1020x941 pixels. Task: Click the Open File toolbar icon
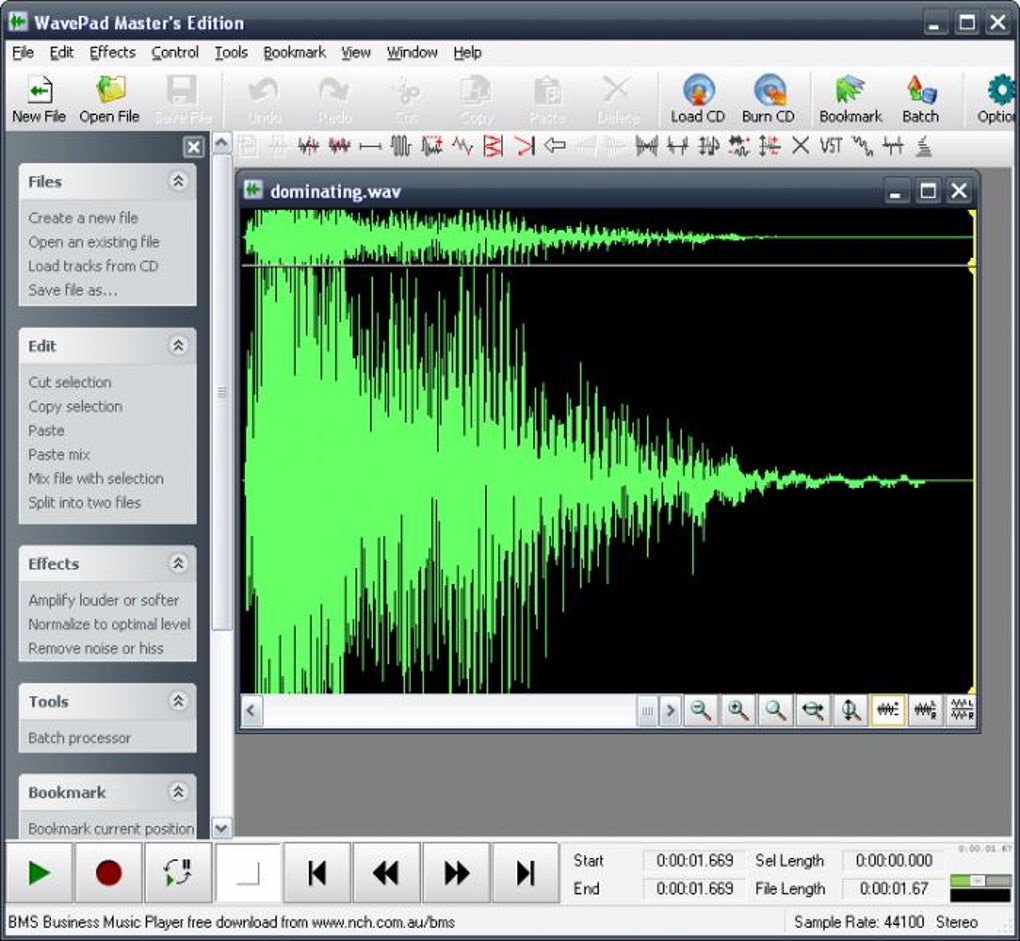pos(109,98)
